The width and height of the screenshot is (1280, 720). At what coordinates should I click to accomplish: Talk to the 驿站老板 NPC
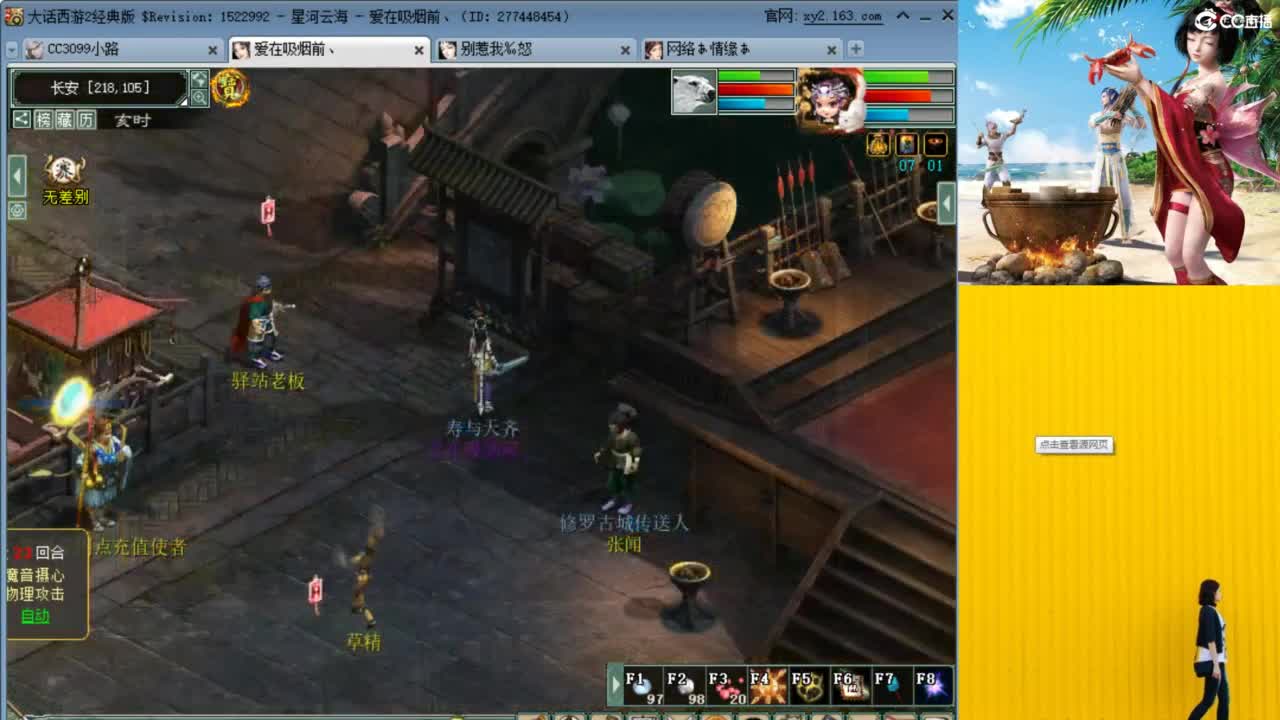263,322
